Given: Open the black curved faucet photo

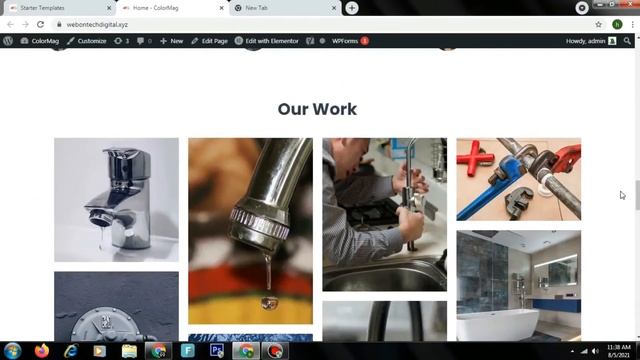Looking at the screenshot, I should coord(384,321).
